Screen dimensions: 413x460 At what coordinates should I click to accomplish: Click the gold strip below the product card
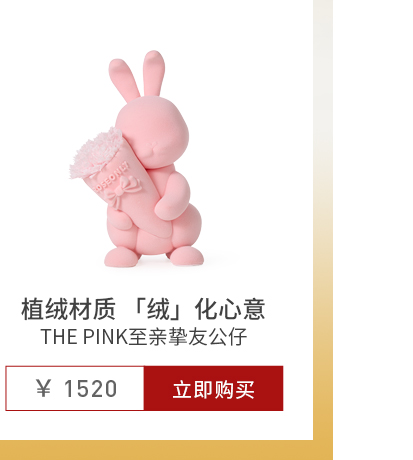click(x=166, y=450)
